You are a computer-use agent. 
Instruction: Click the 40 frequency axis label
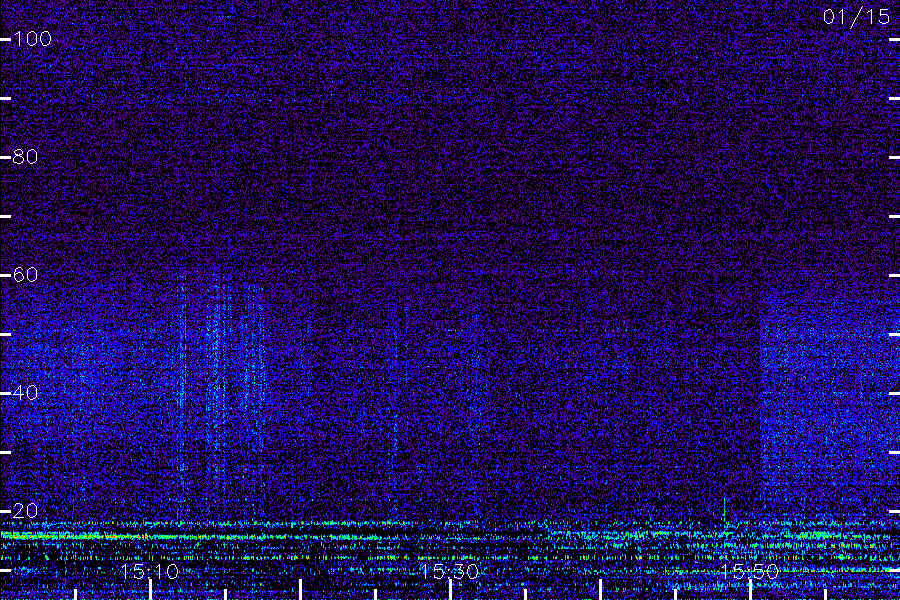pos(25,393)
